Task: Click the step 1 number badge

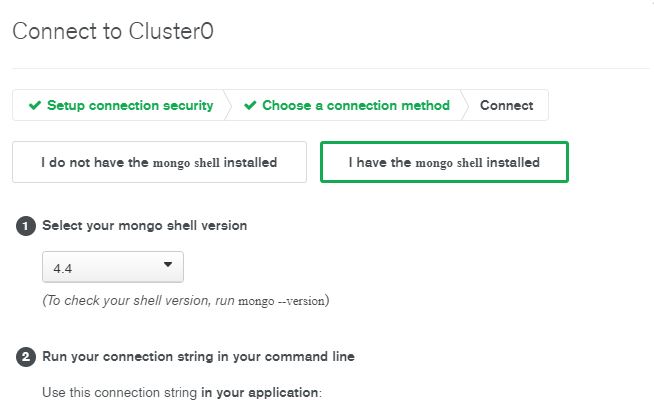Action: point(26,226)
